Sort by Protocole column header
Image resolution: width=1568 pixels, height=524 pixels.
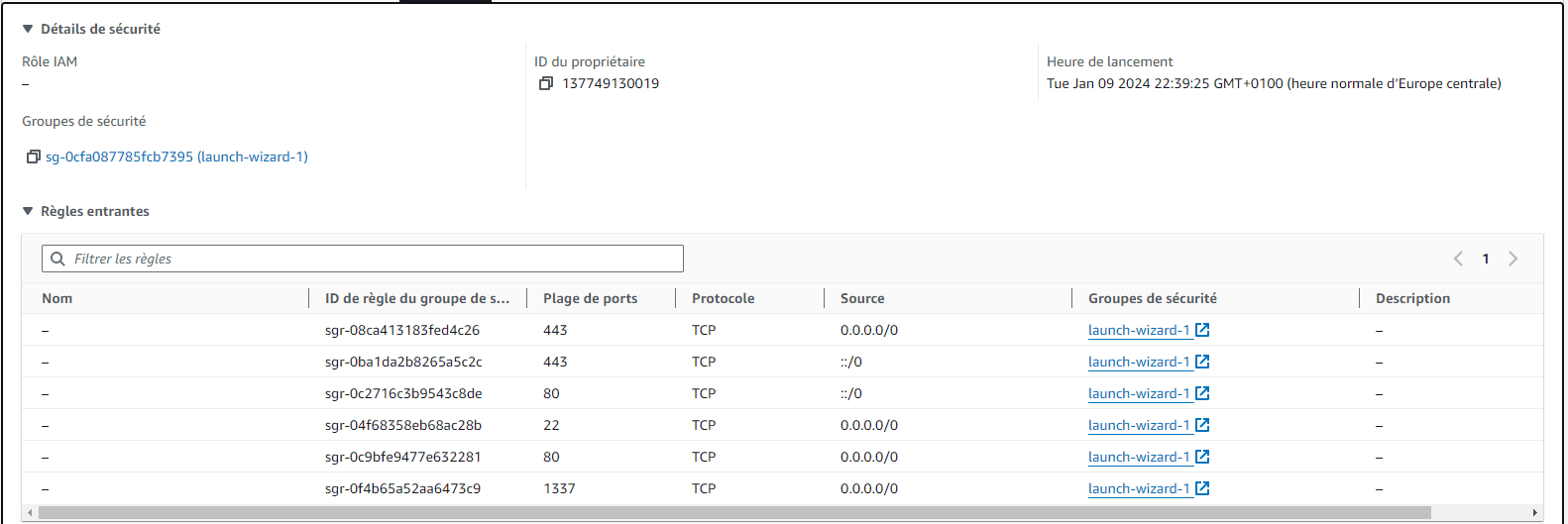(724, 298)
